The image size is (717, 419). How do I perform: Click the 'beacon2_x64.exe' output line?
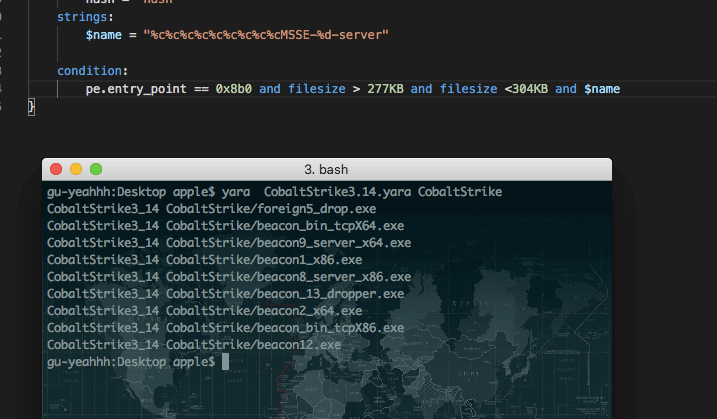coord(204,311)
